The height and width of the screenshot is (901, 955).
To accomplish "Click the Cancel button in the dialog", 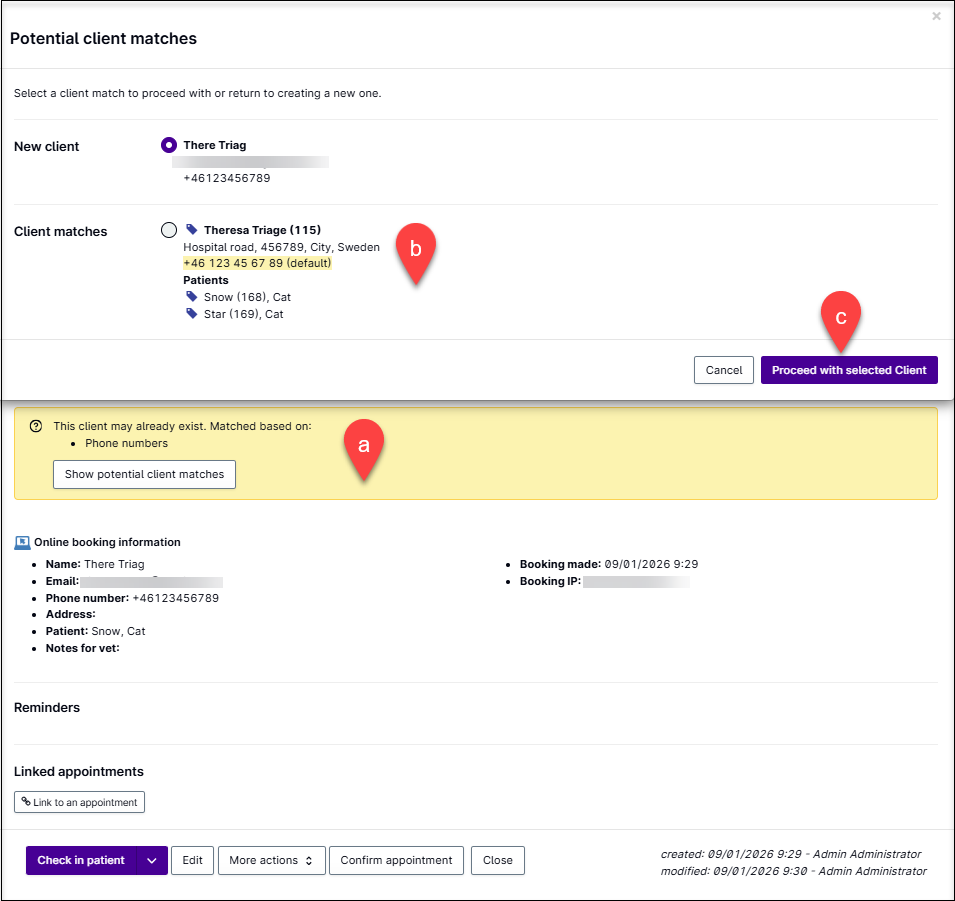I will 724,370.
